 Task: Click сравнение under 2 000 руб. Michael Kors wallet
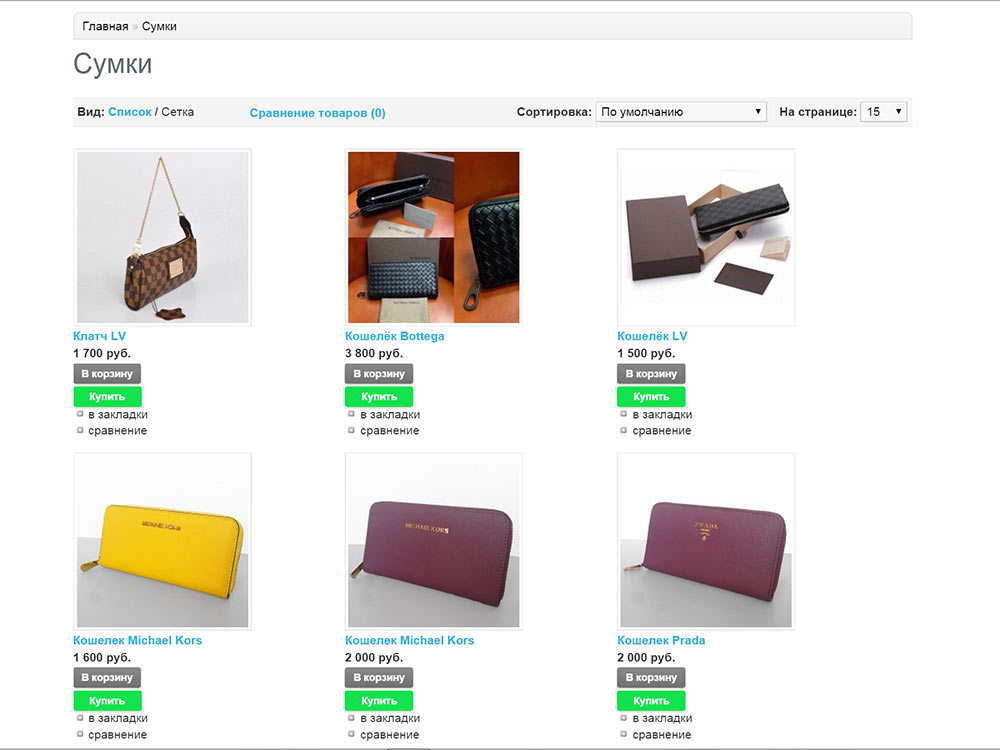(390, 735)
